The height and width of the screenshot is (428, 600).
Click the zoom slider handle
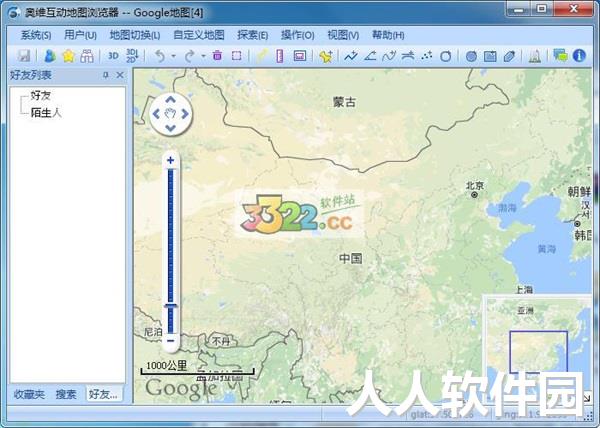(x=171, y=306)
